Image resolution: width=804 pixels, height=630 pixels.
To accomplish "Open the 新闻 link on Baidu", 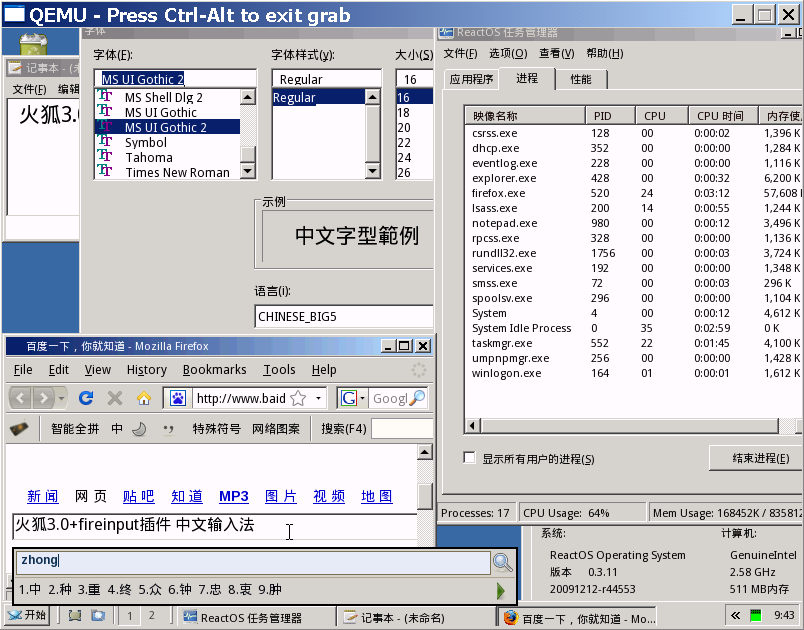I will click(x=43, y=496).
